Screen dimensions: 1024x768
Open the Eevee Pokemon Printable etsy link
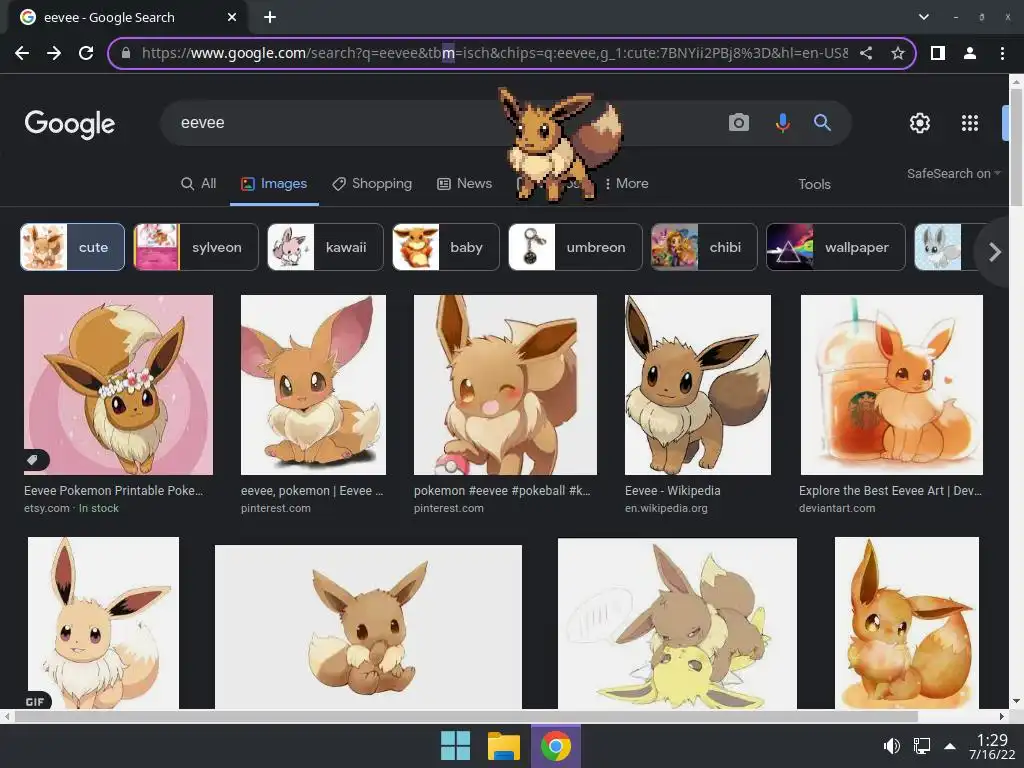[114, 490]
